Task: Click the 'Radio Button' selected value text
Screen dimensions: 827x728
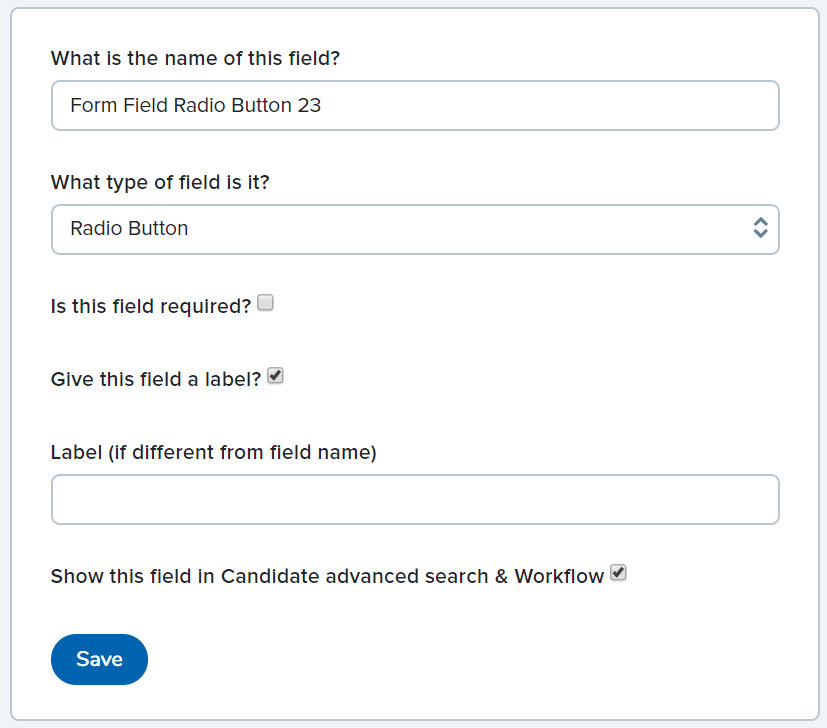Action: (x=129, y=229)
